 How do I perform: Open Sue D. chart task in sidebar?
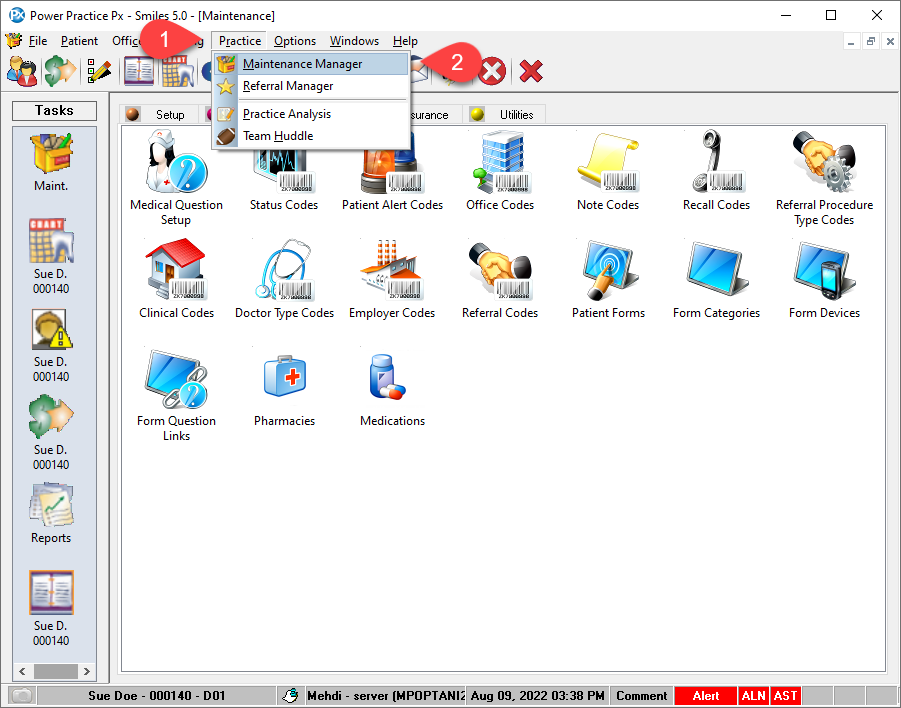coord(51,257)
